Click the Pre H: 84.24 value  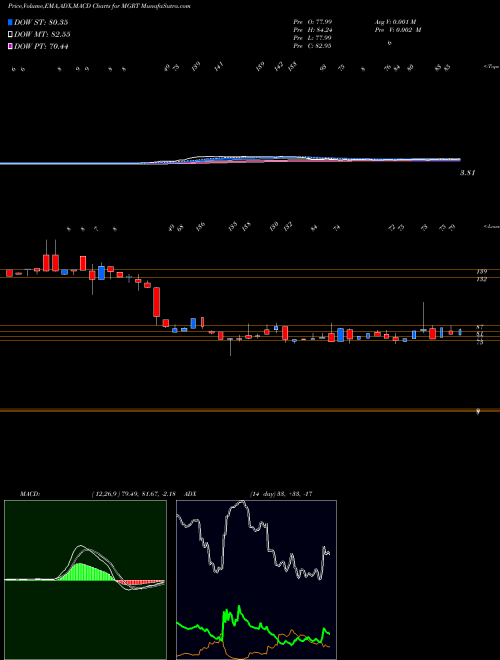312,30
